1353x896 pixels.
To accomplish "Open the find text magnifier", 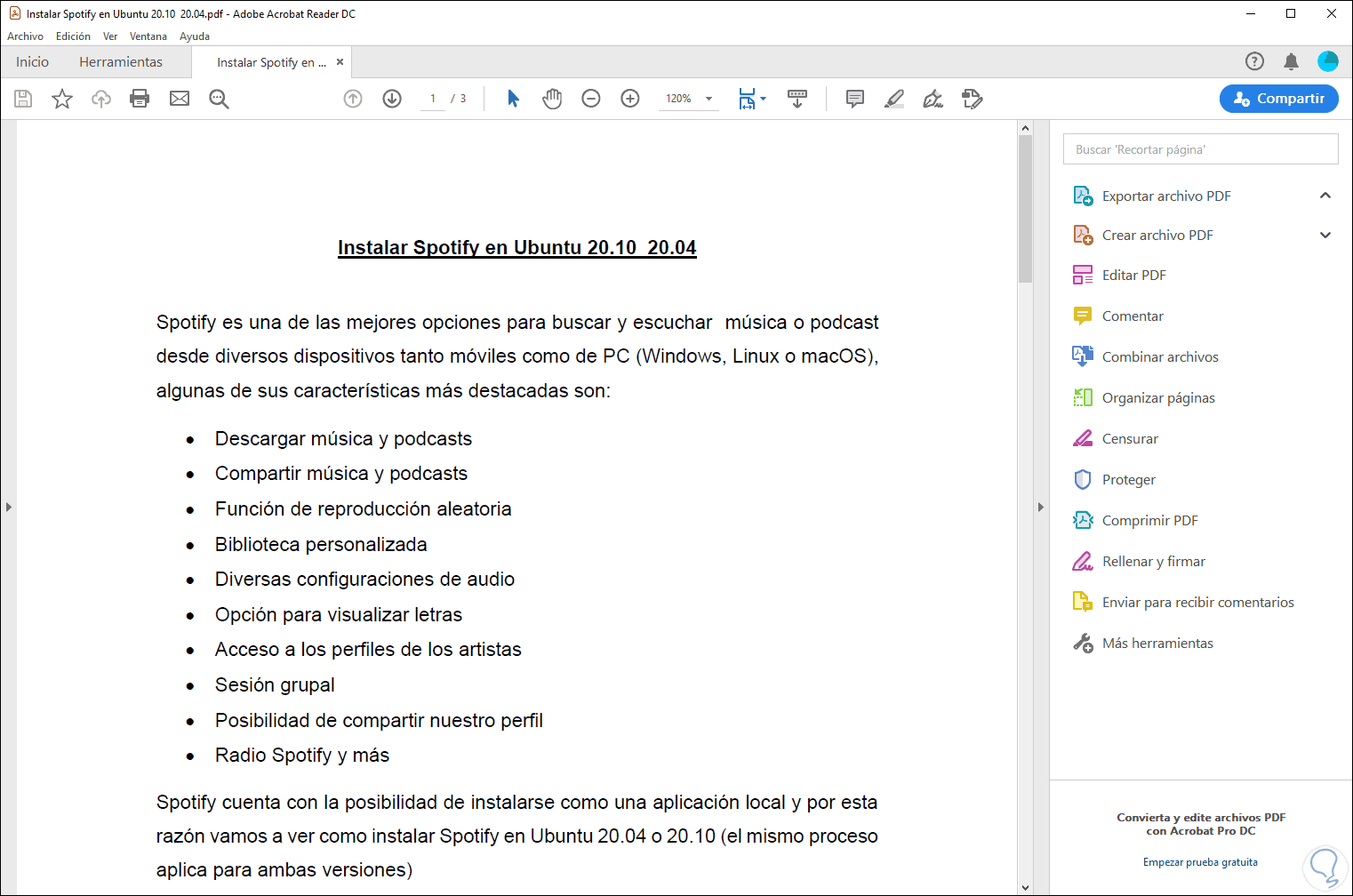I will [219, 99].
